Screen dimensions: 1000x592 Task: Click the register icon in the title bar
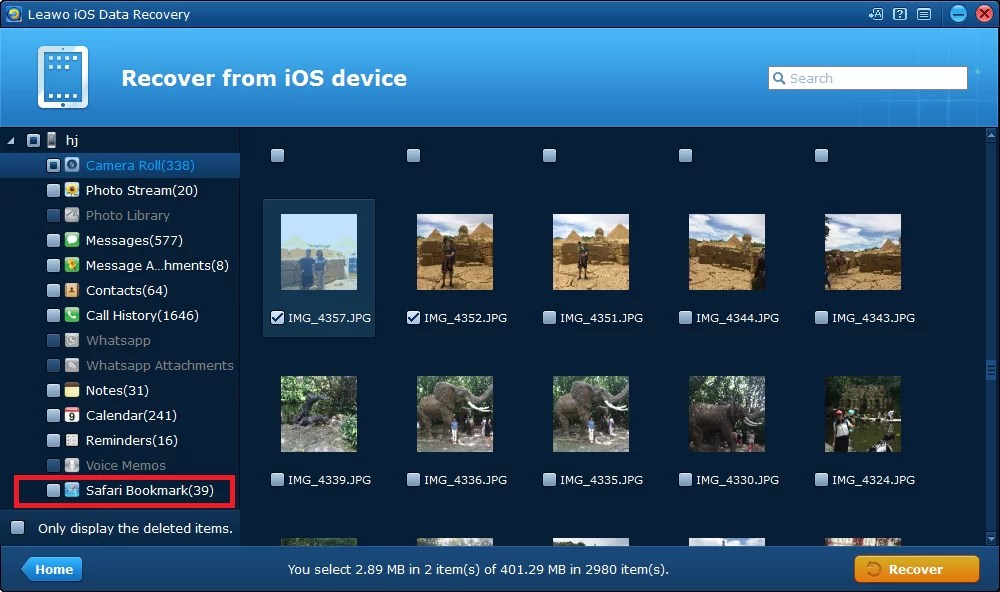[877, 13]
